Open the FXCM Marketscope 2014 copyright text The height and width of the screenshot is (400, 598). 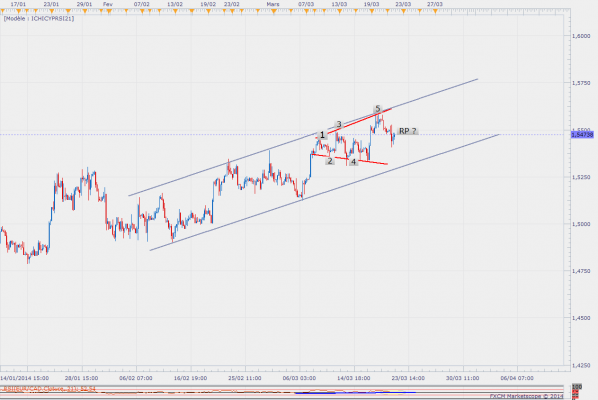click(526, 396)
